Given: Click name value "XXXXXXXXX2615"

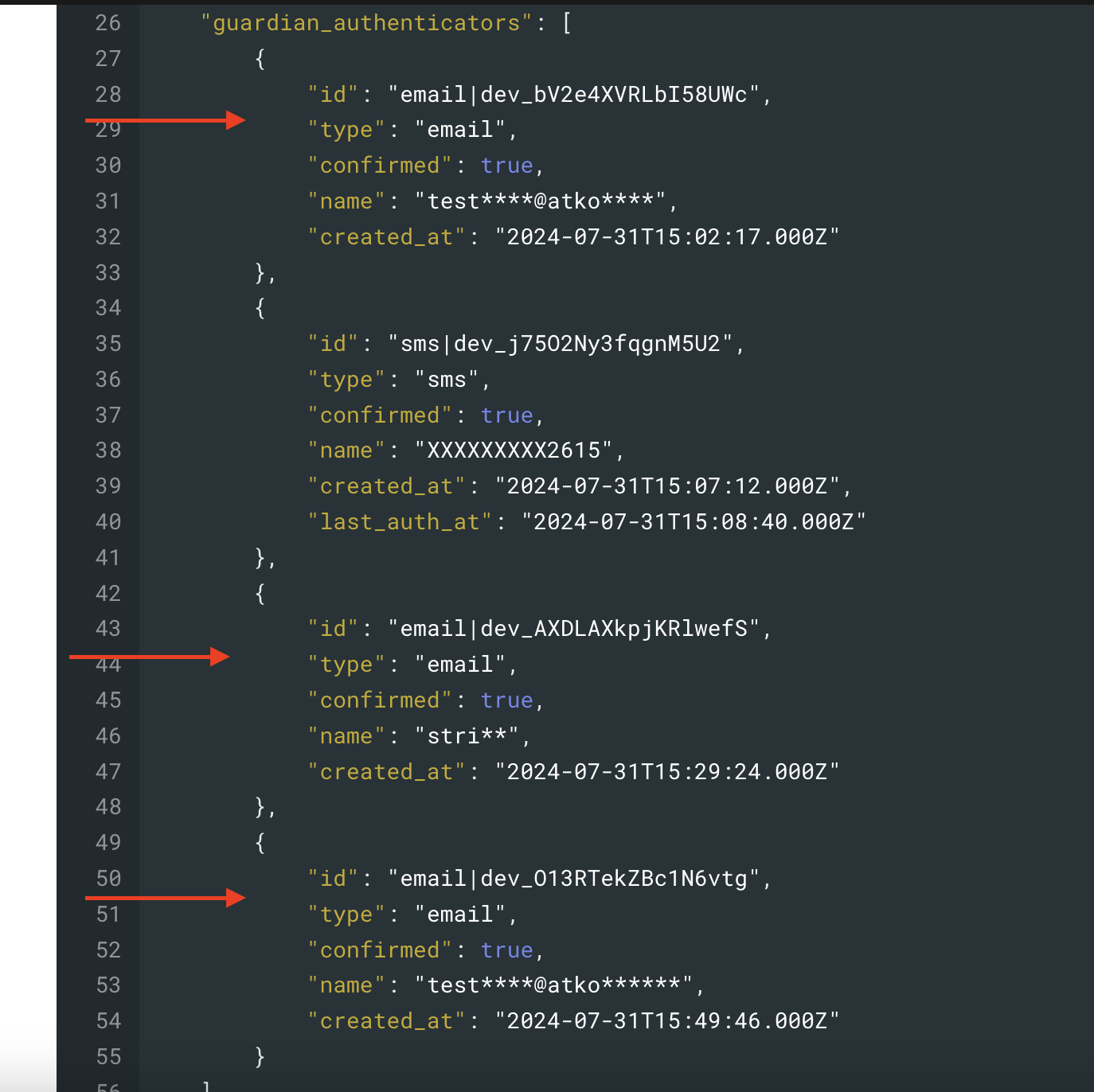Looking at the screenshot, I should [514, 450].
